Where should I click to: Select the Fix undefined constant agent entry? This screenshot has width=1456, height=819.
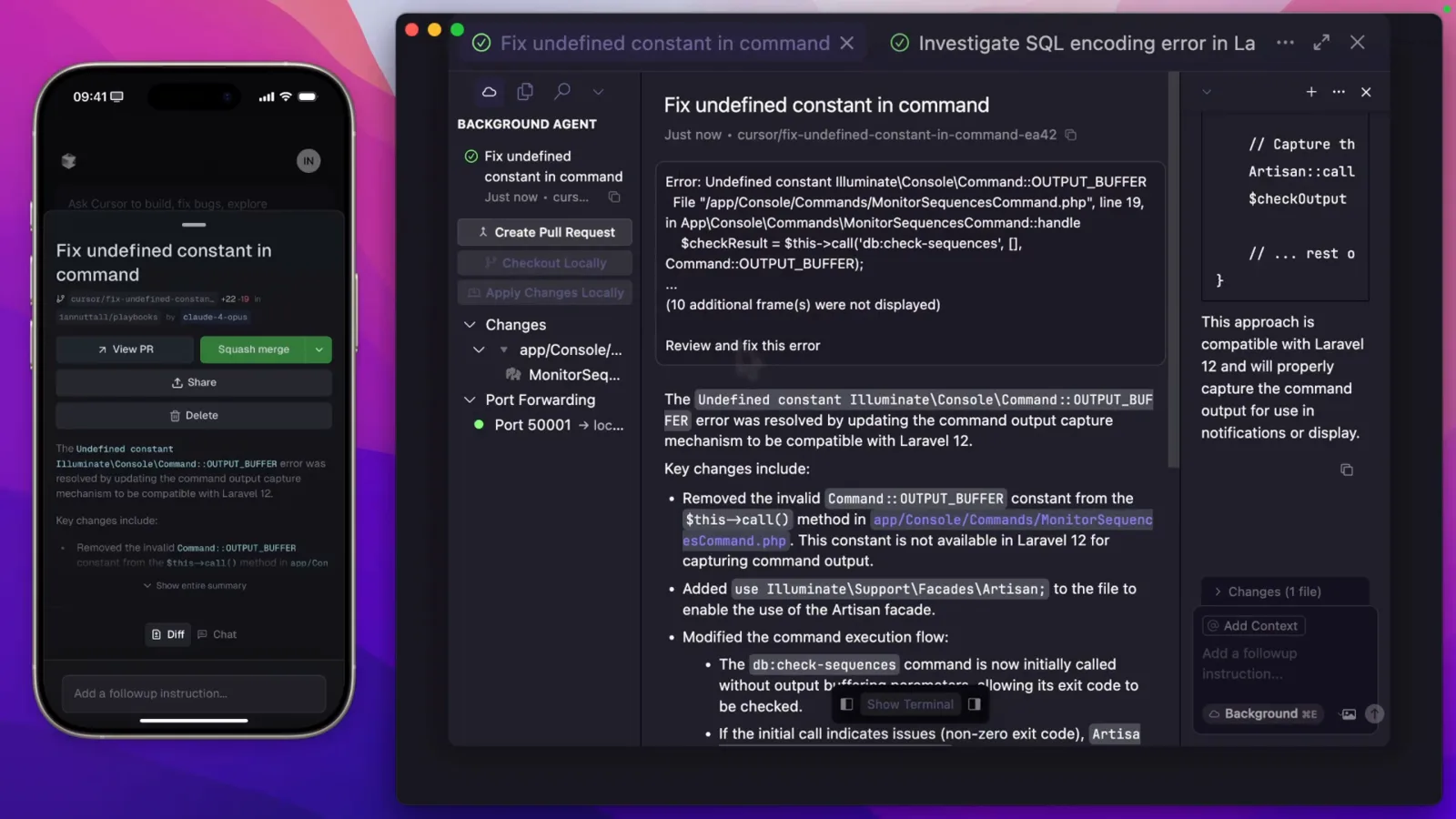point(544,177)
